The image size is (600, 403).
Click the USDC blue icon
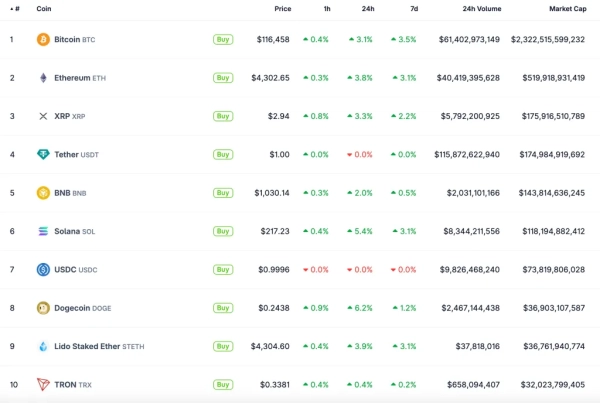(x=43, y=269)
